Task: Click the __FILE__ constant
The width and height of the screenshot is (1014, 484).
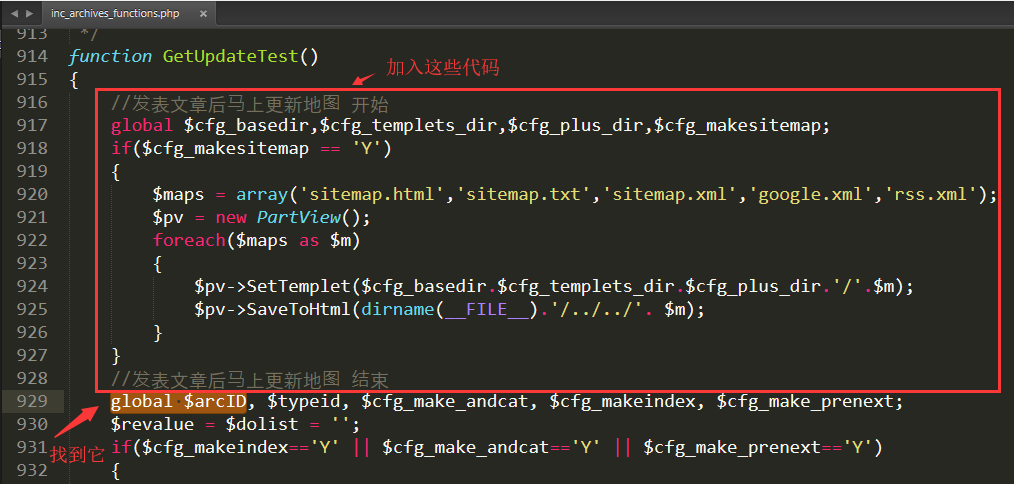Action: [x=487, y=310]
